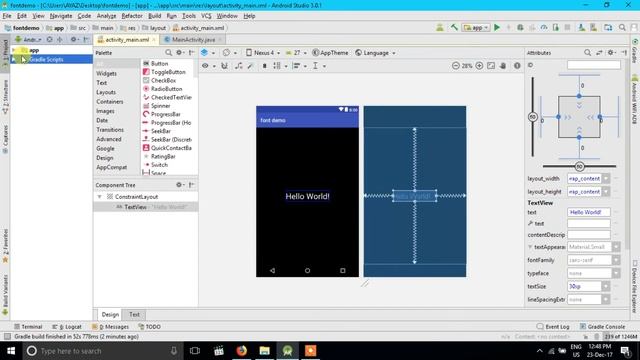Select Layouts category in Palette
The width and height of the screenshot is (640, 360).
[106, 92]
